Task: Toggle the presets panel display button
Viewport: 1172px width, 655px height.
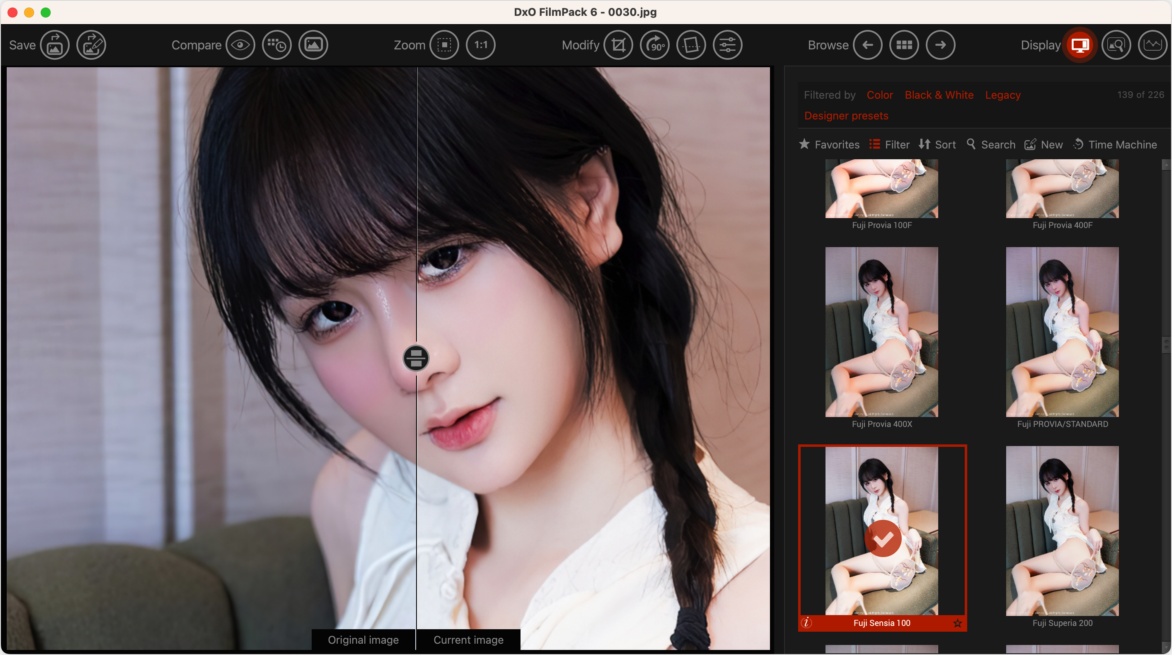Action: click(1079, 45)
